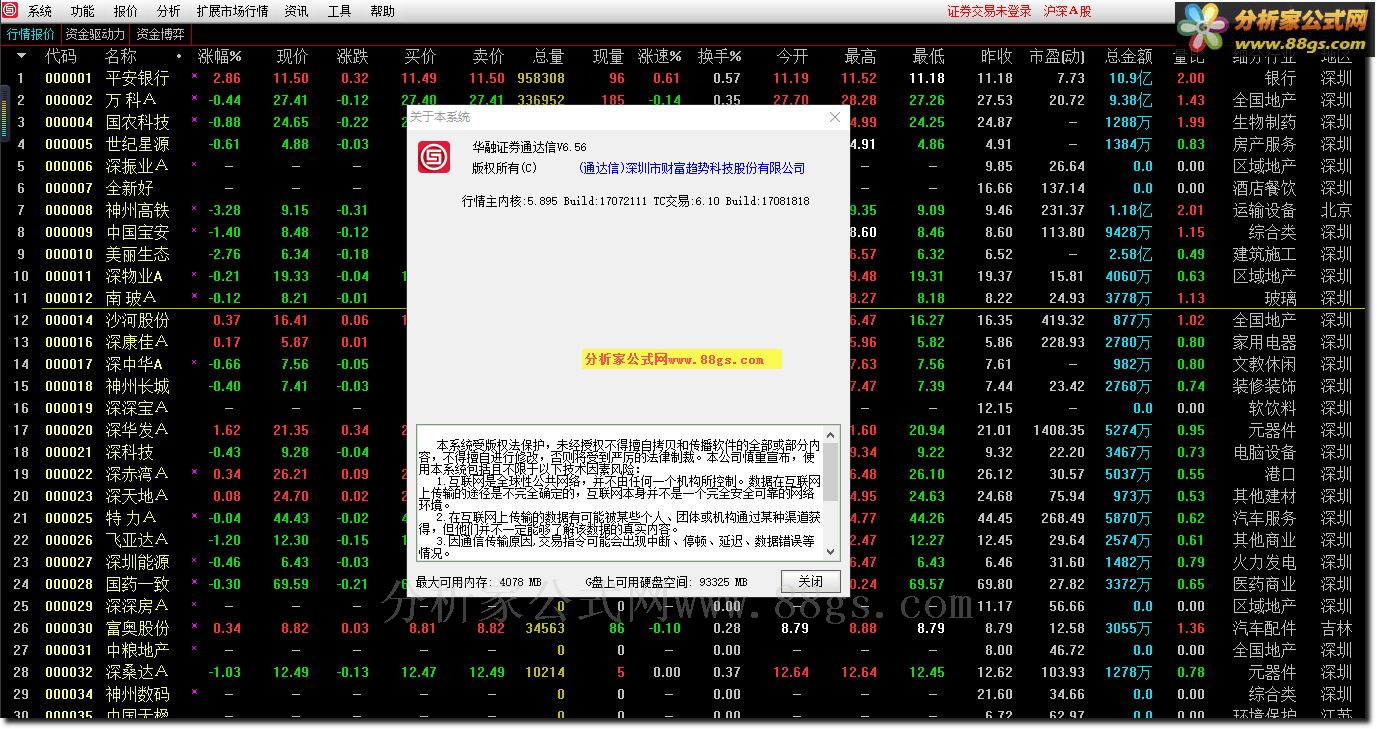Screen dimensions: 1377x729
Task: Select stock code 000001
Action: pyautogui.click(x=69, y=78)
